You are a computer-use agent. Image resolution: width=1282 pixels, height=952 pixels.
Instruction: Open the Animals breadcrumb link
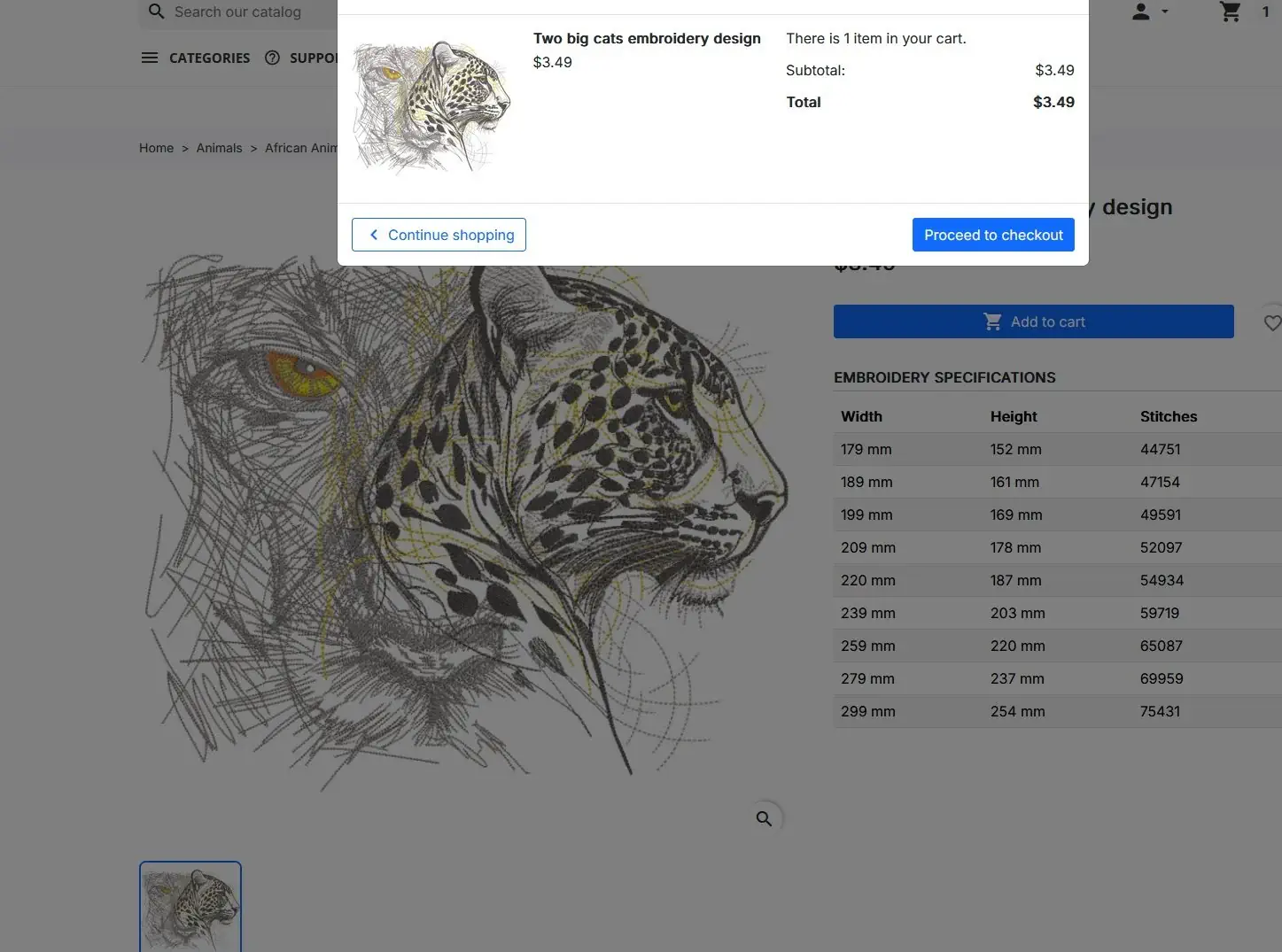(219, 148)
